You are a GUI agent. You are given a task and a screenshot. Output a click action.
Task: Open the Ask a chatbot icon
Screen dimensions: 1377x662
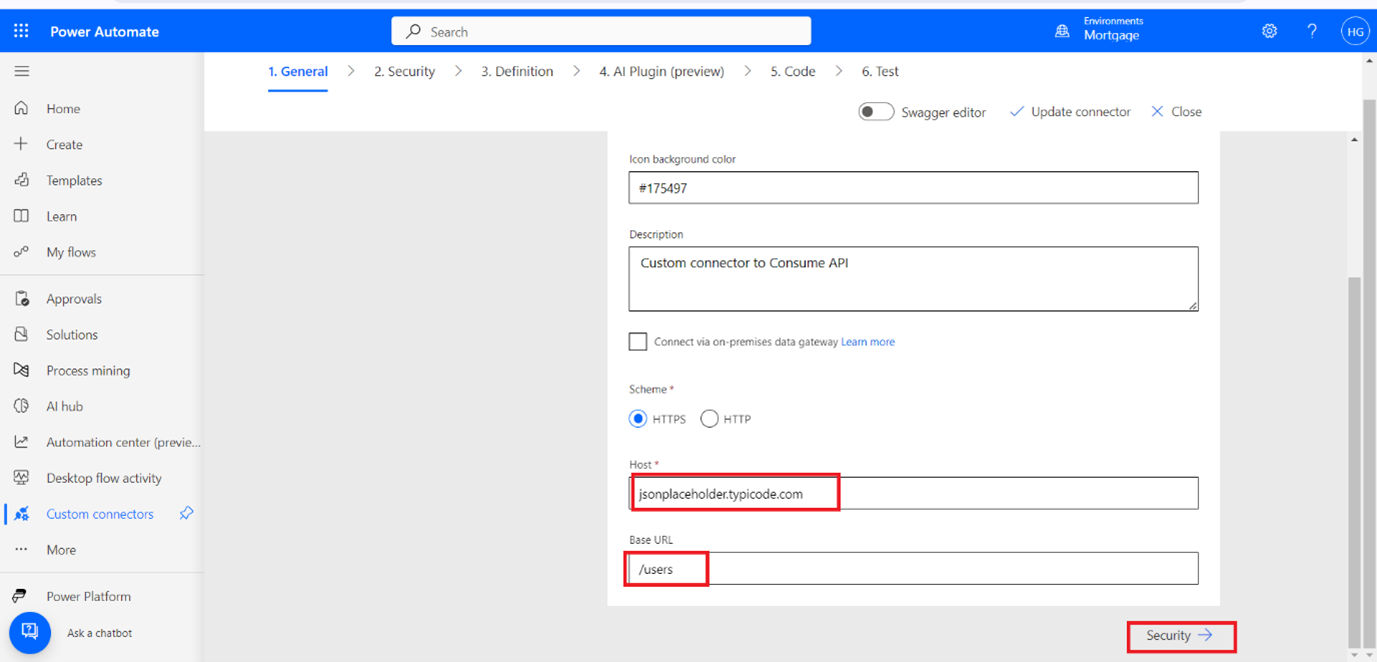pyautogui.click(x=30, y=632)
